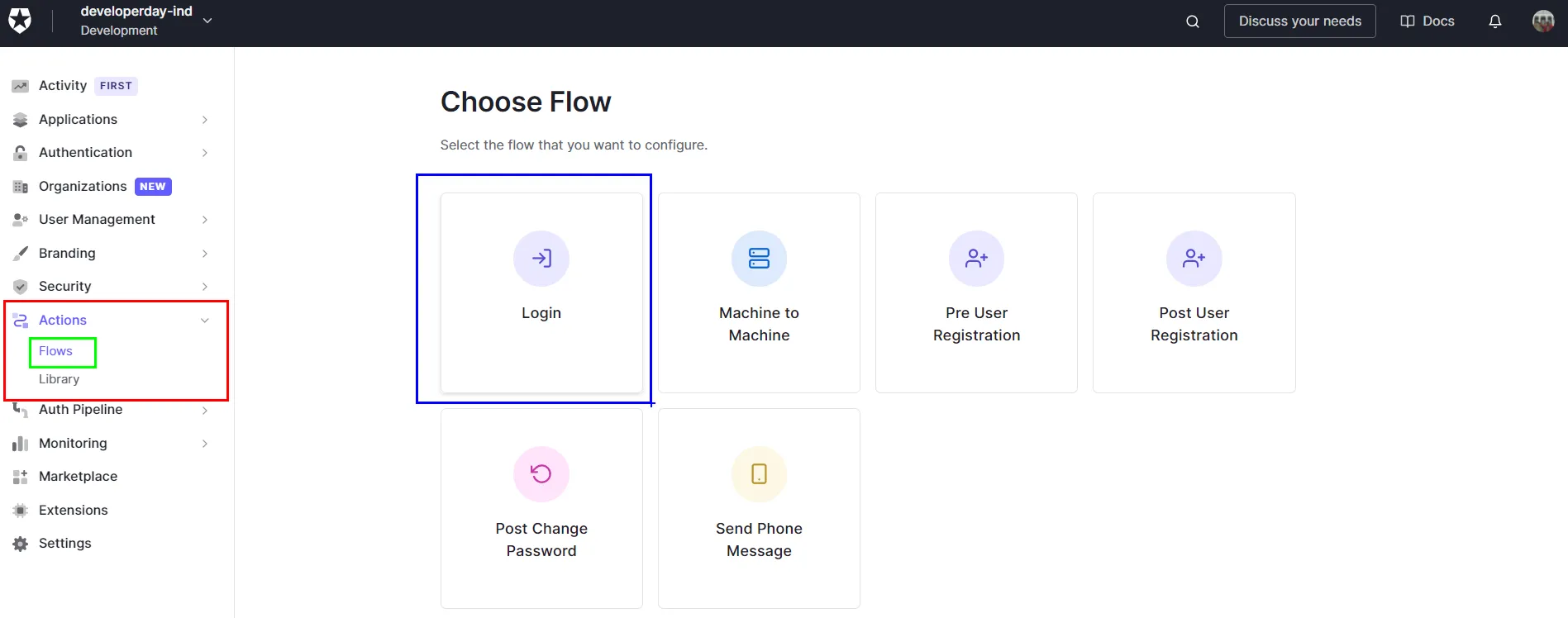Open the user avatar menu
Image resolution: width=1568 pixels, height=618 pixels.
pos(1542,21)
